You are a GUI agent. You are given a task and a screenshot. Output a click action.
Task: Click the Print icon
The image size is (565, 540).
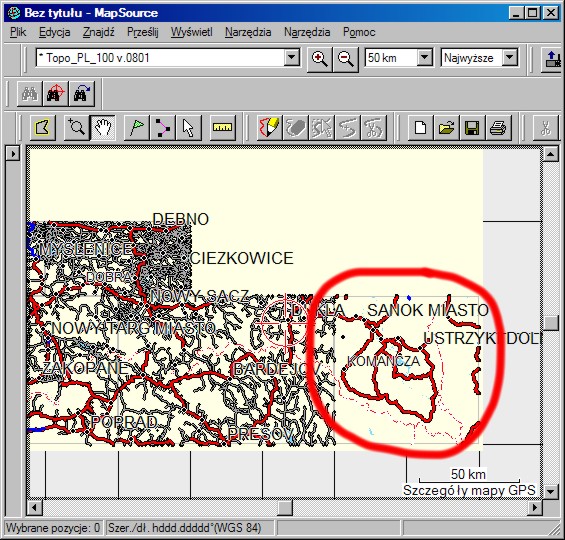click(499, 127)
